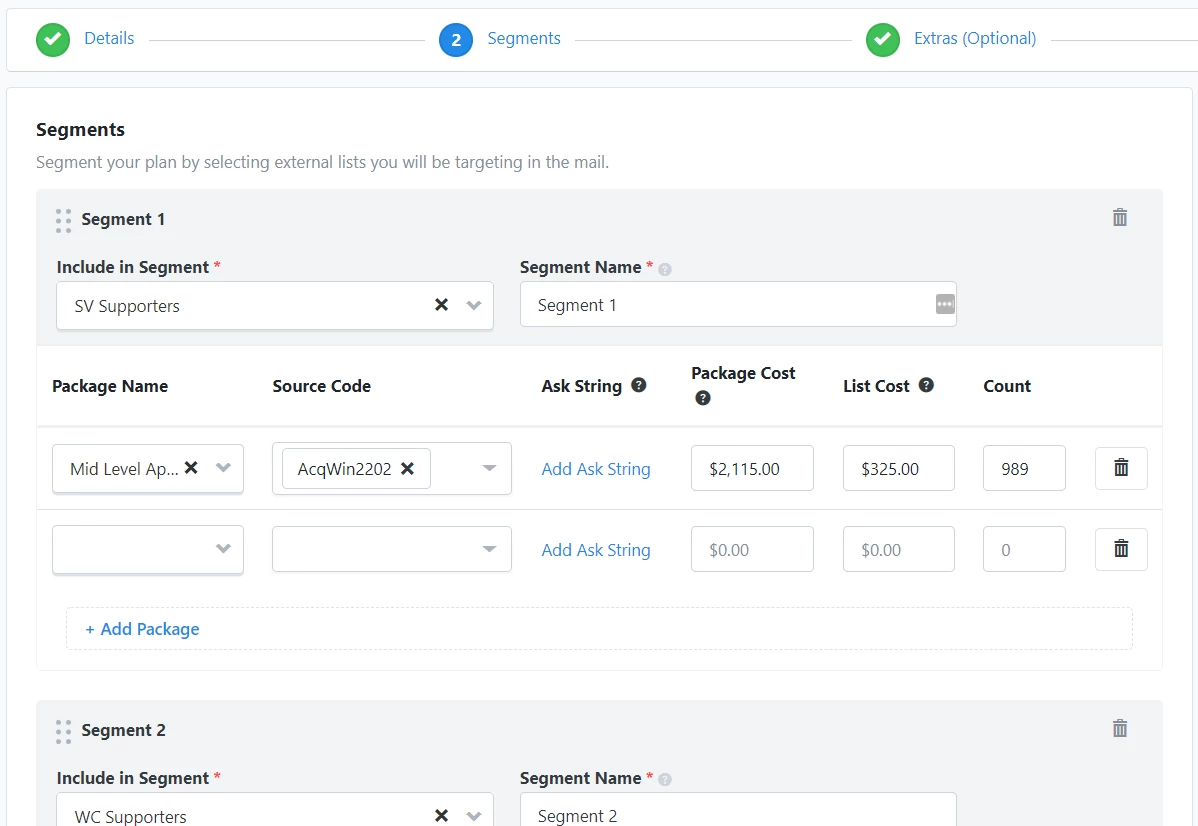Click the ellipsis icon in Segment 1 name field
The height and width of the screenshot is (826, 1198).
[x=945, y=304]
